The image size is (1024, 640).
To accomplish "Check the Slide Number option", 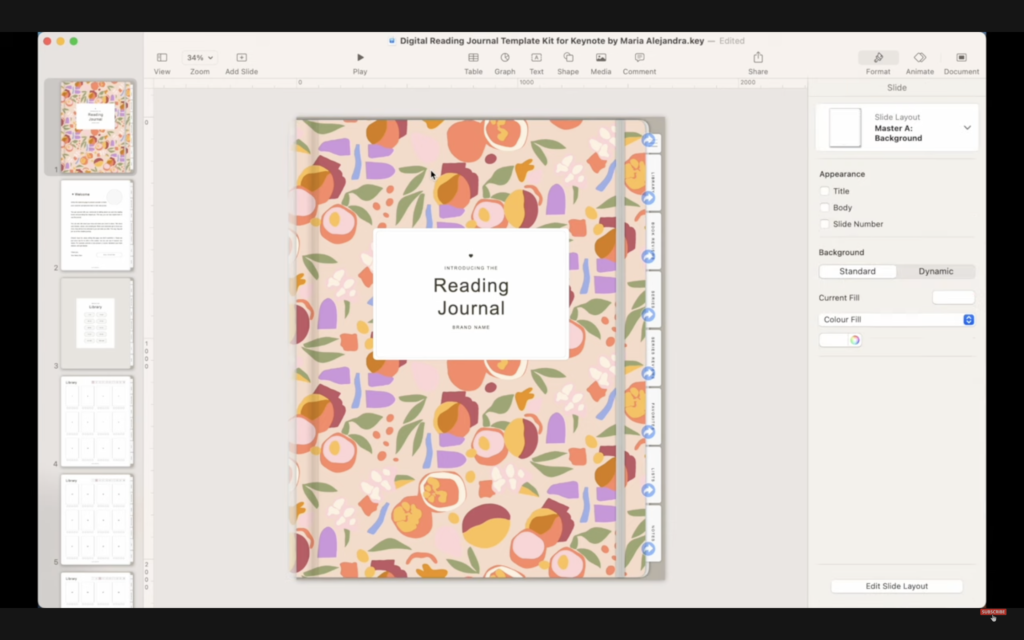I will click(x=827, y=224).
